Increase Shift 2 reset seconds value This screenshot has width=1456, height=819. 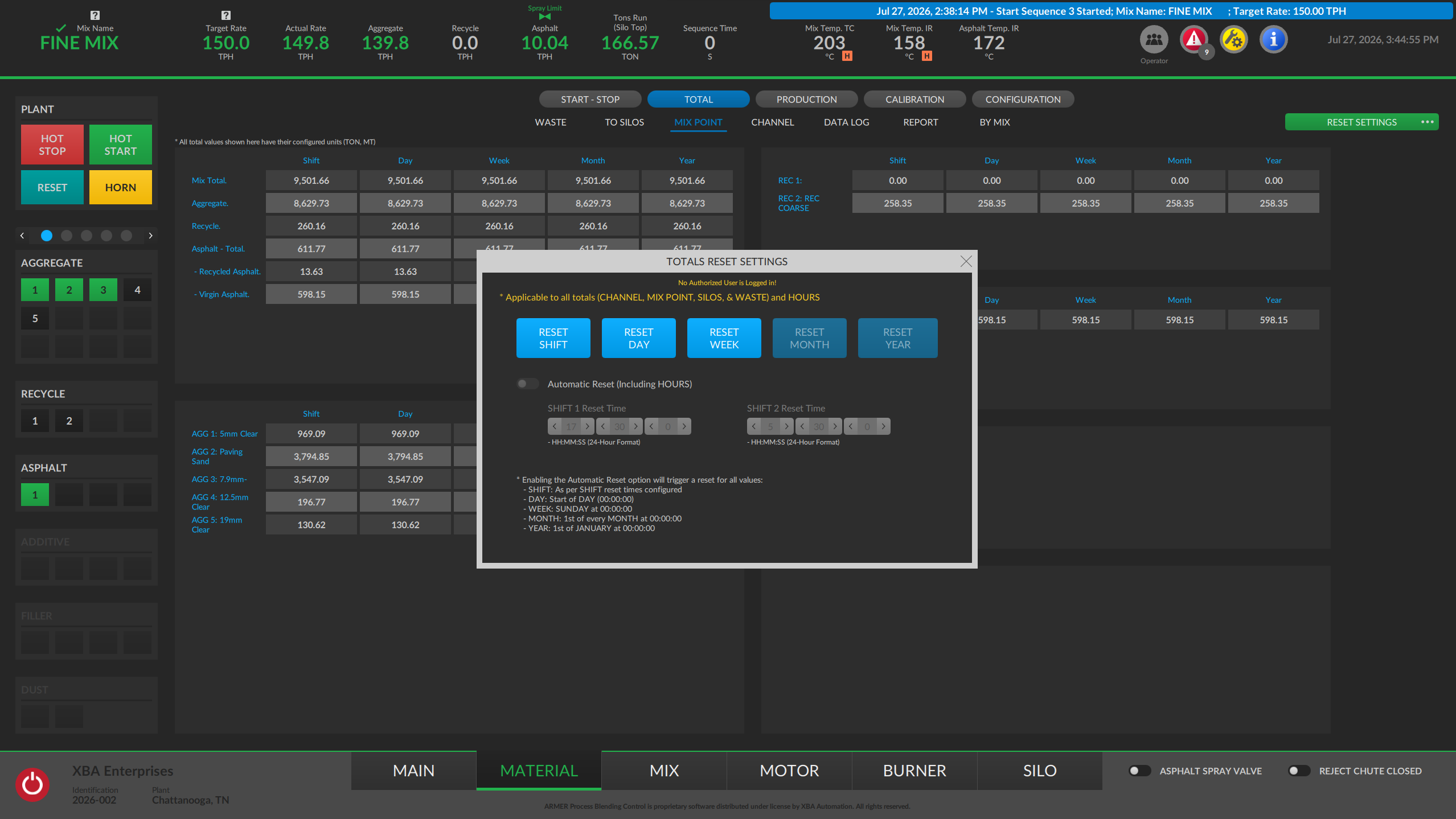pos(883,426)
